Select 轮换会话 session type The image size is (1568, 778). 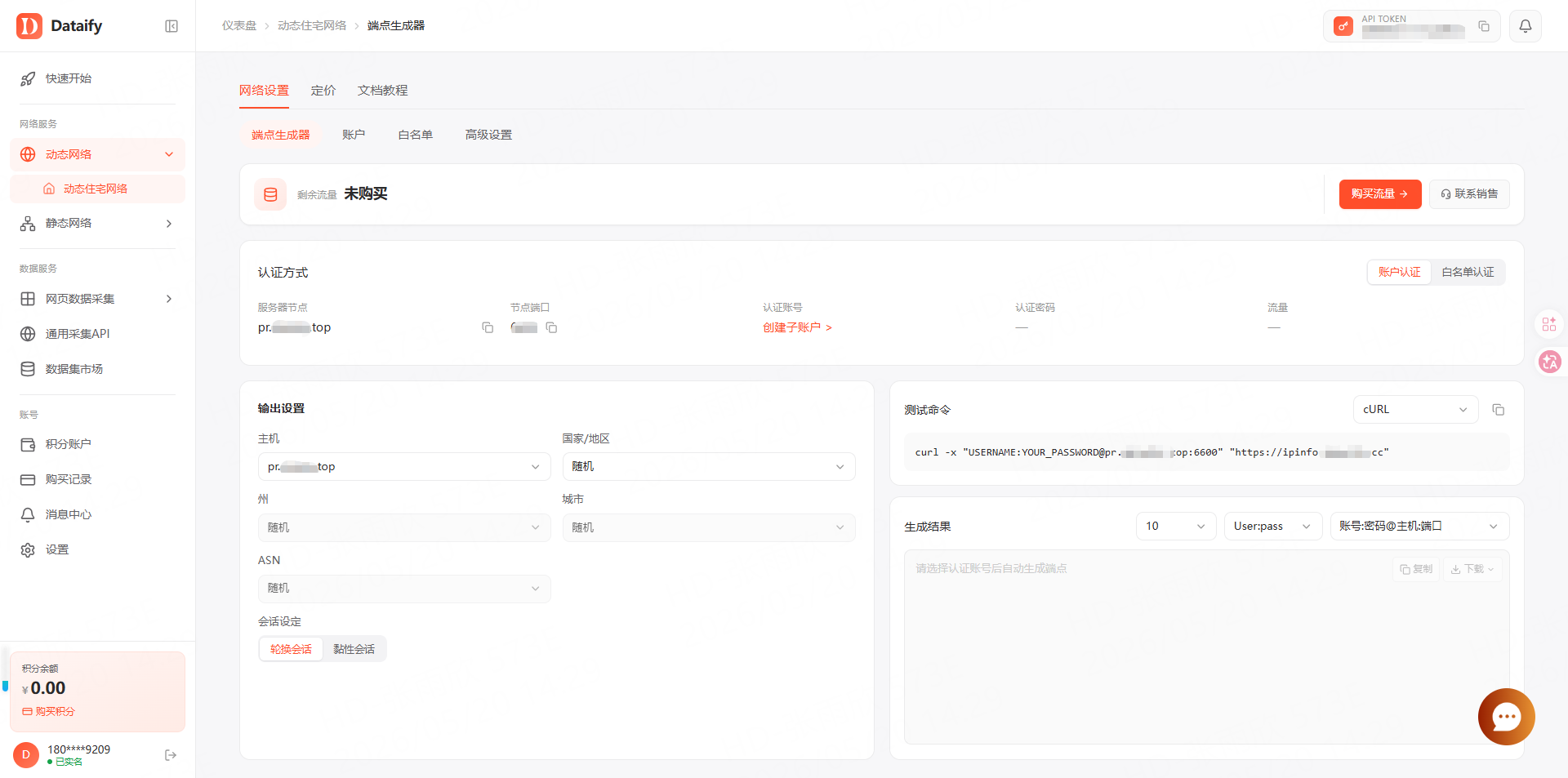click(291, 649)
